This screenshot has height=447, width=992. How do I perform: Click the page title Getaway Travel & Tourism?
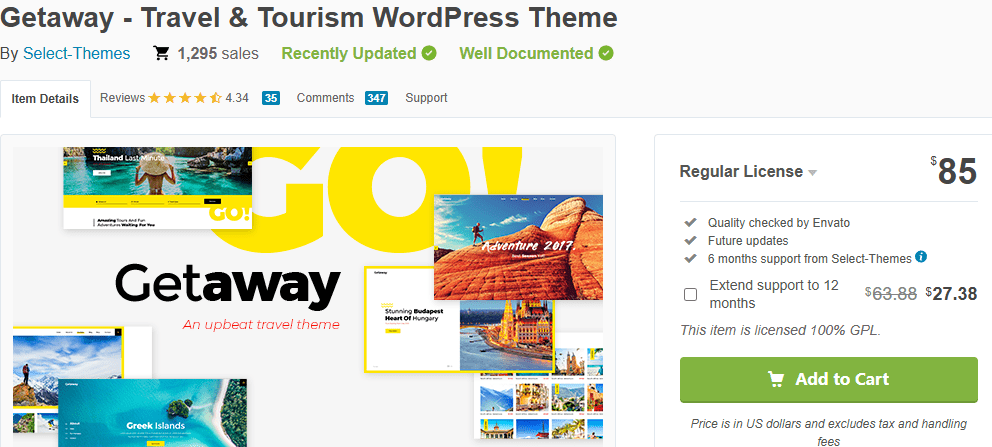point(309,18)
